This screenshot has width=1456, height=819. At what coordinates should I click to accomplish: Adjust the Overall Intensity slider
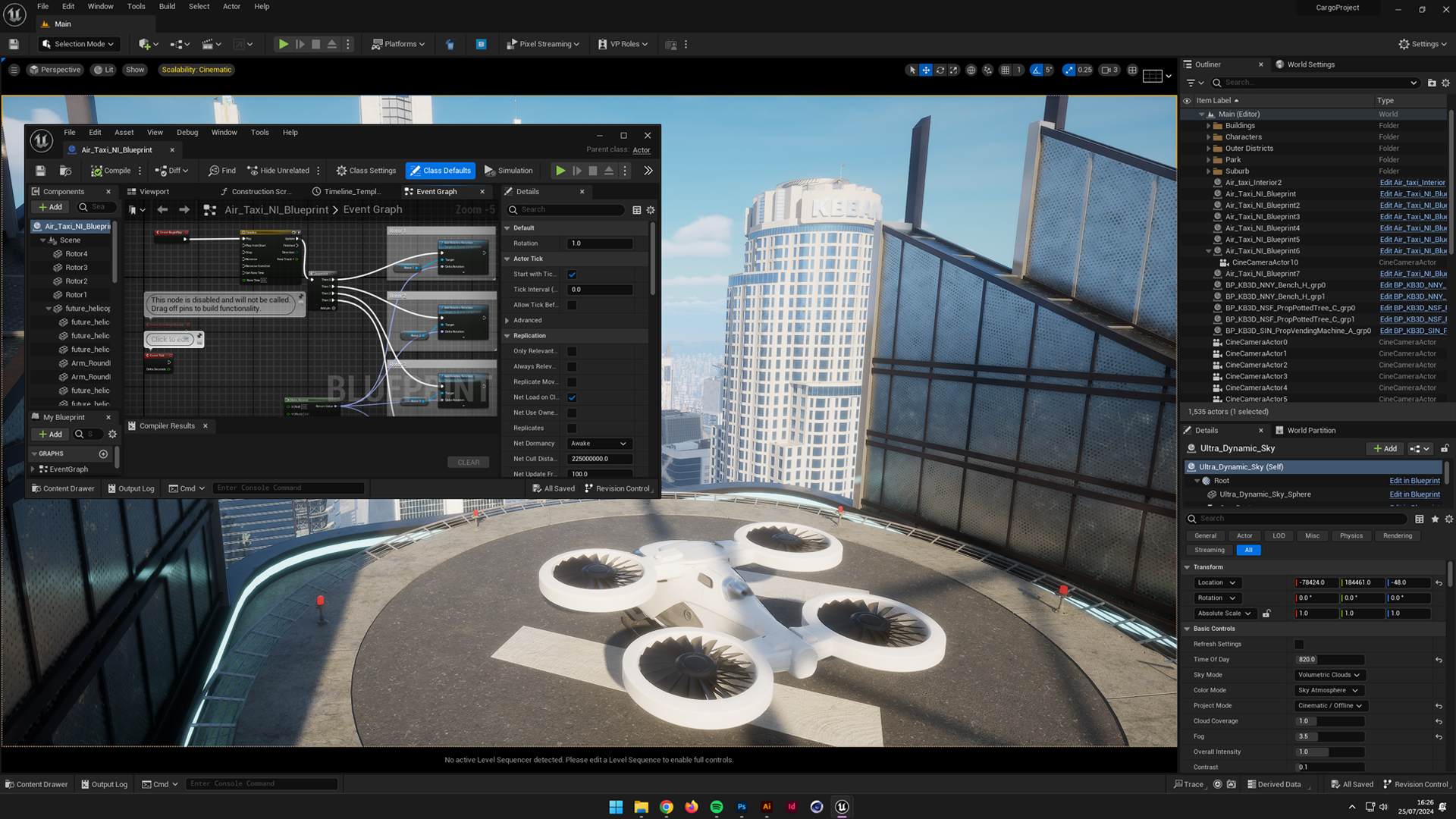click(x=1329, y=752)
